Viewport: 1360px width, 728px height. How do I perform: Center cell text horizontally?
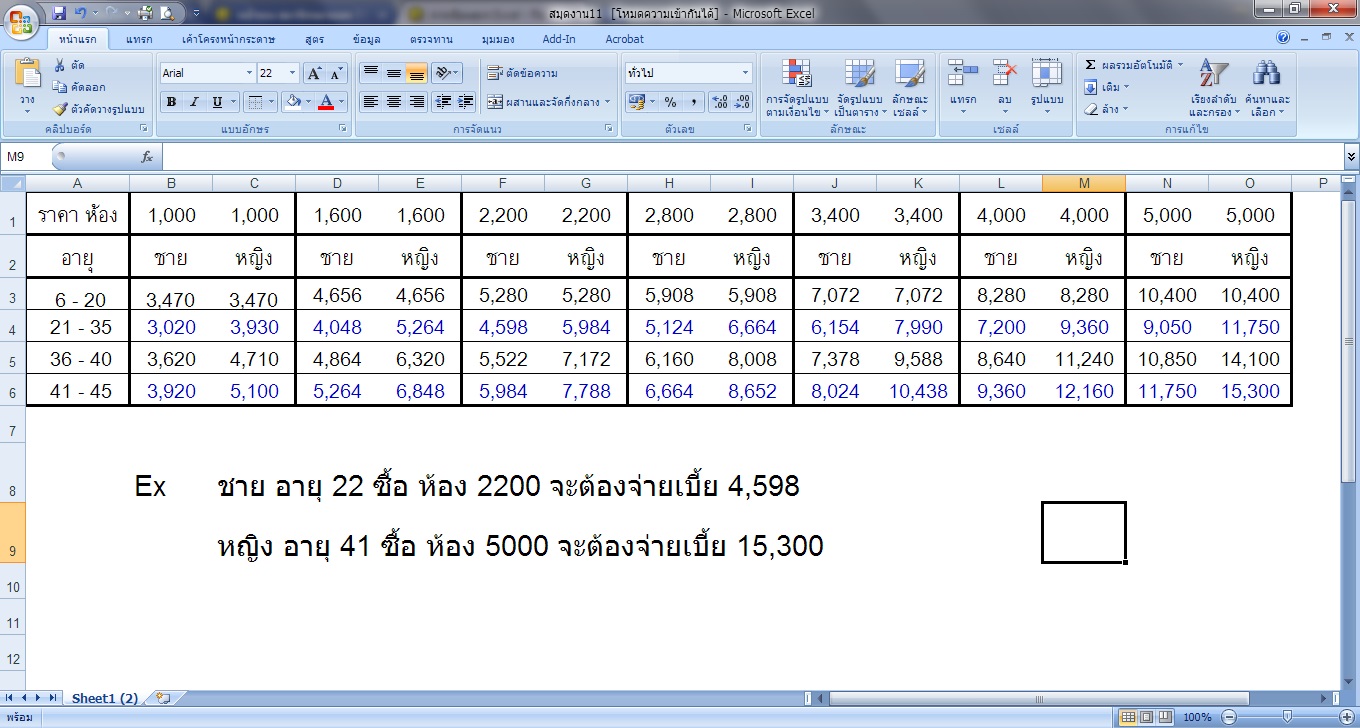click(393, 102)
